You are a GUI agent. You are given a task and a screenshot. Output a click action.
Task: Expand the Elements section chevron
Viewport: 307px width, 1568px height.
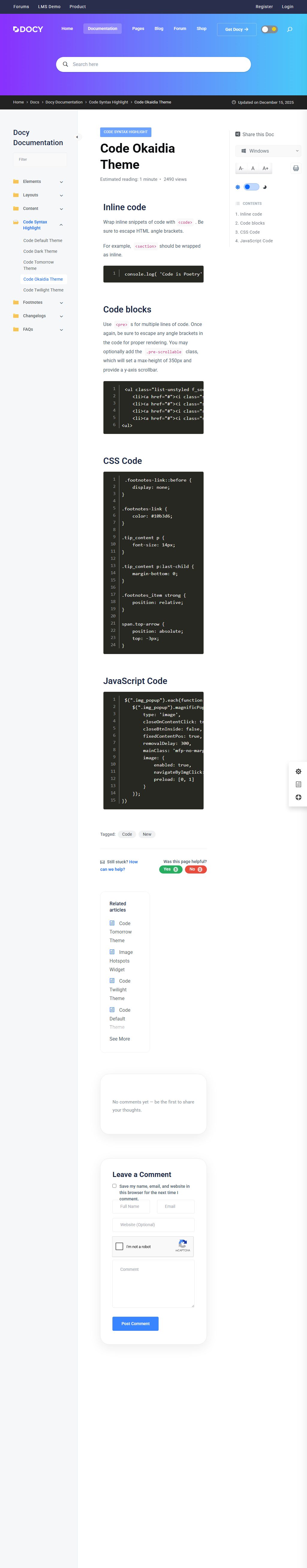tap(61, 182)
